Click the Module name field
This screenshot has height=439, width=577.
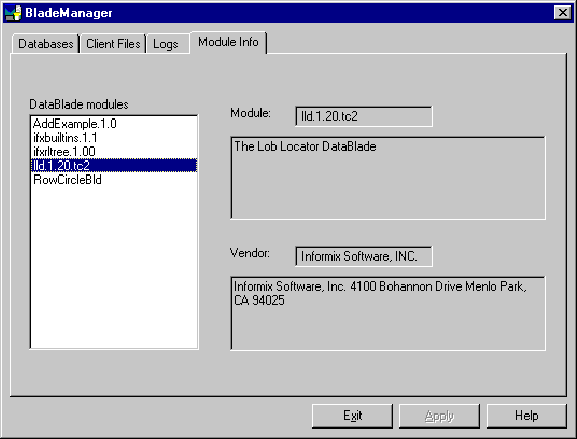pos(364,117)
